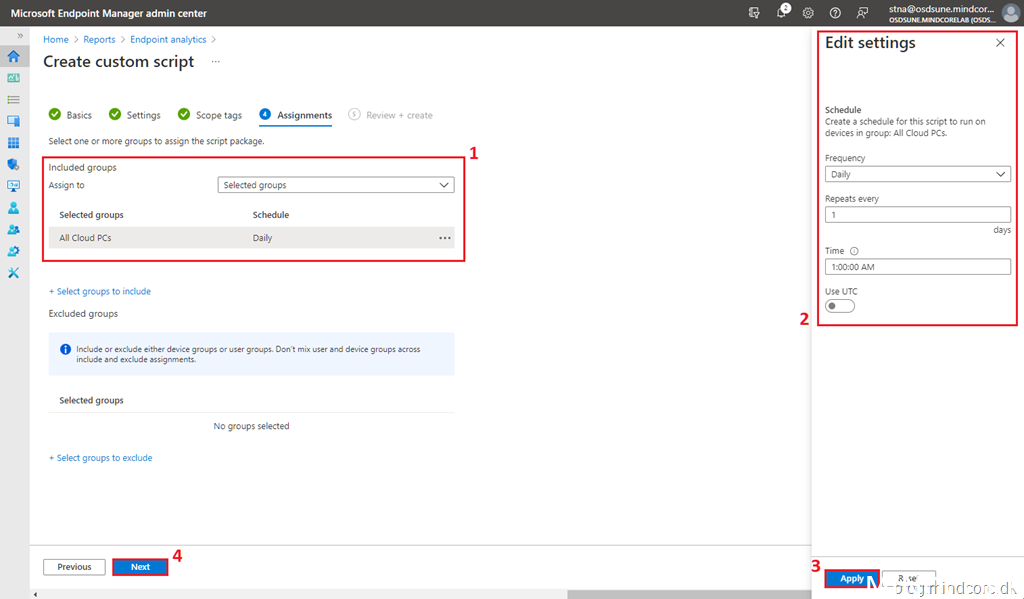Click the Select groups to exclude link
Image resolution: width=1024 pixels, height=599 pixels.
pyautogui.click(x=101, y=458)
